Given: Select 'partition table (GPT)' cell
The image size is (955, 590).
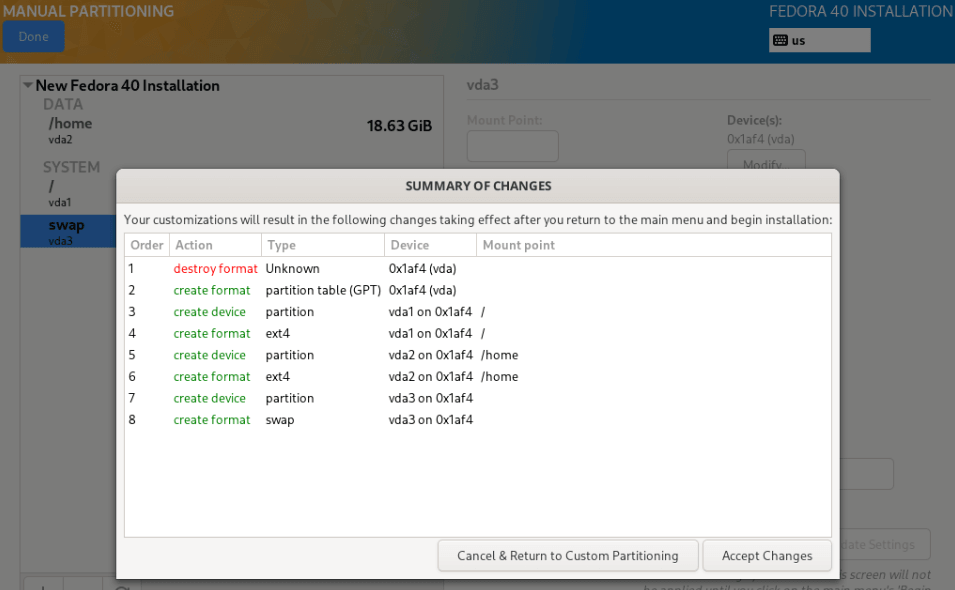Looking at the screenshot, I should tap(323, 290).
